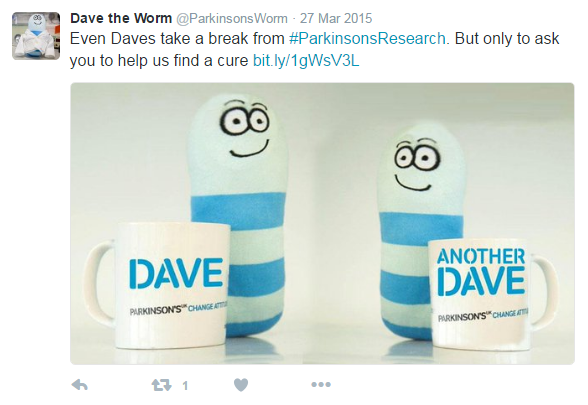Click the reply arrow icon
Viewport: 588px width, 405px height.
tap(80, 385)
